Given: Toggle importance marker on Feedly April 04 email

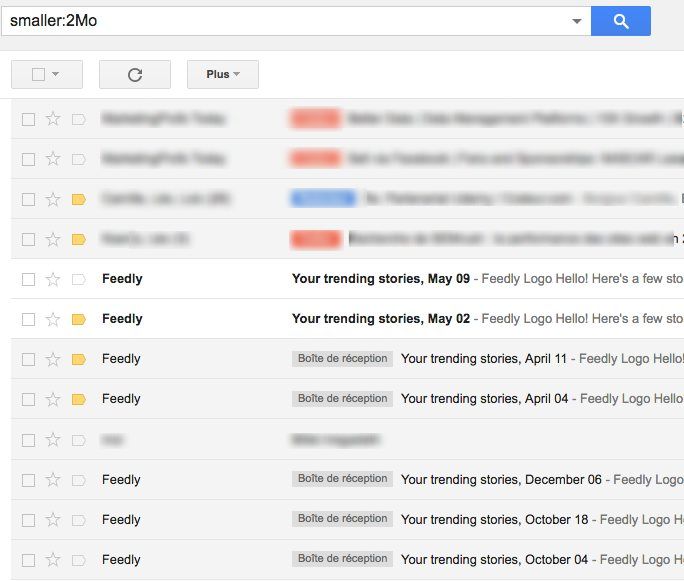Looking at the screenshot, I should pos(79,399).
